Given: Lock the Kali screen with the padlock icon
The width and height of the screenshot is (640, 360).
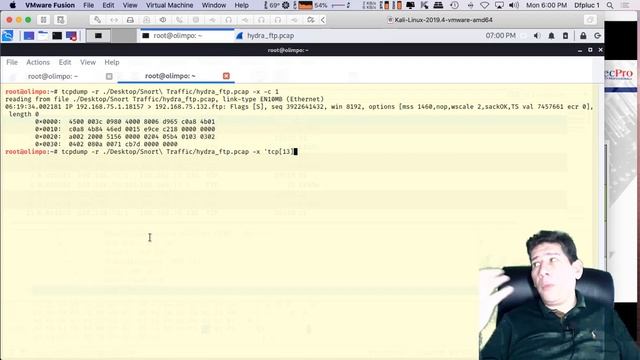Looking at the screenshot, I should coord(583,36).
